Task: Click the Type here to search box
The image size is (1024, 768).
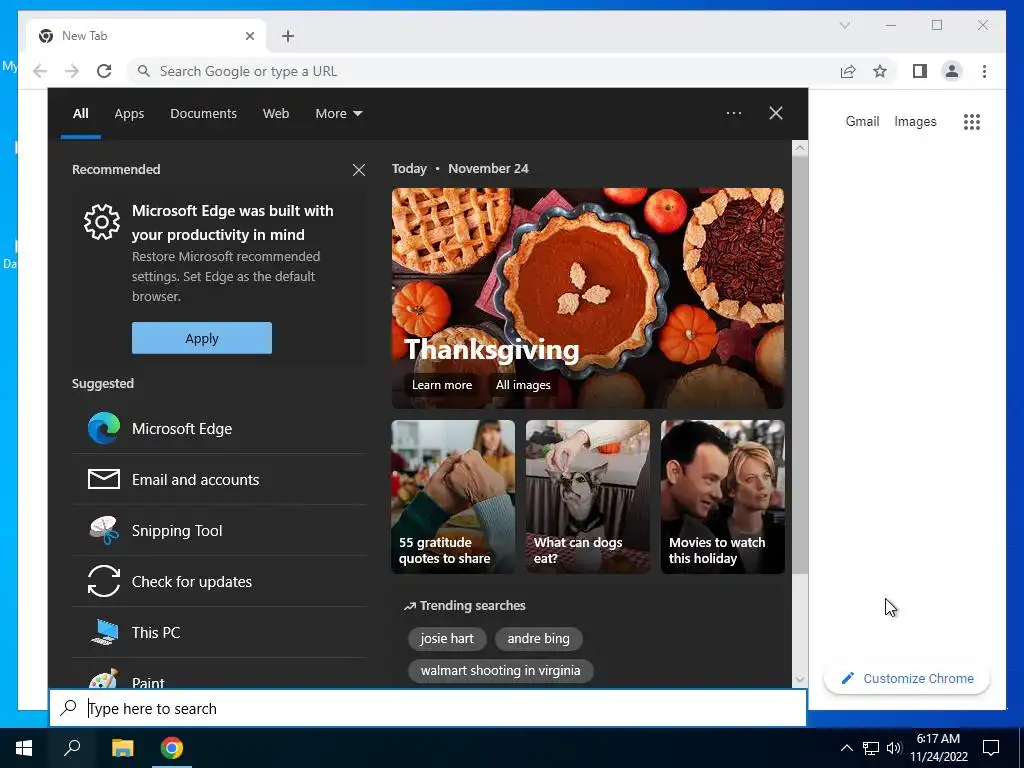Action: pyautogui.click(x=428, y=708)
